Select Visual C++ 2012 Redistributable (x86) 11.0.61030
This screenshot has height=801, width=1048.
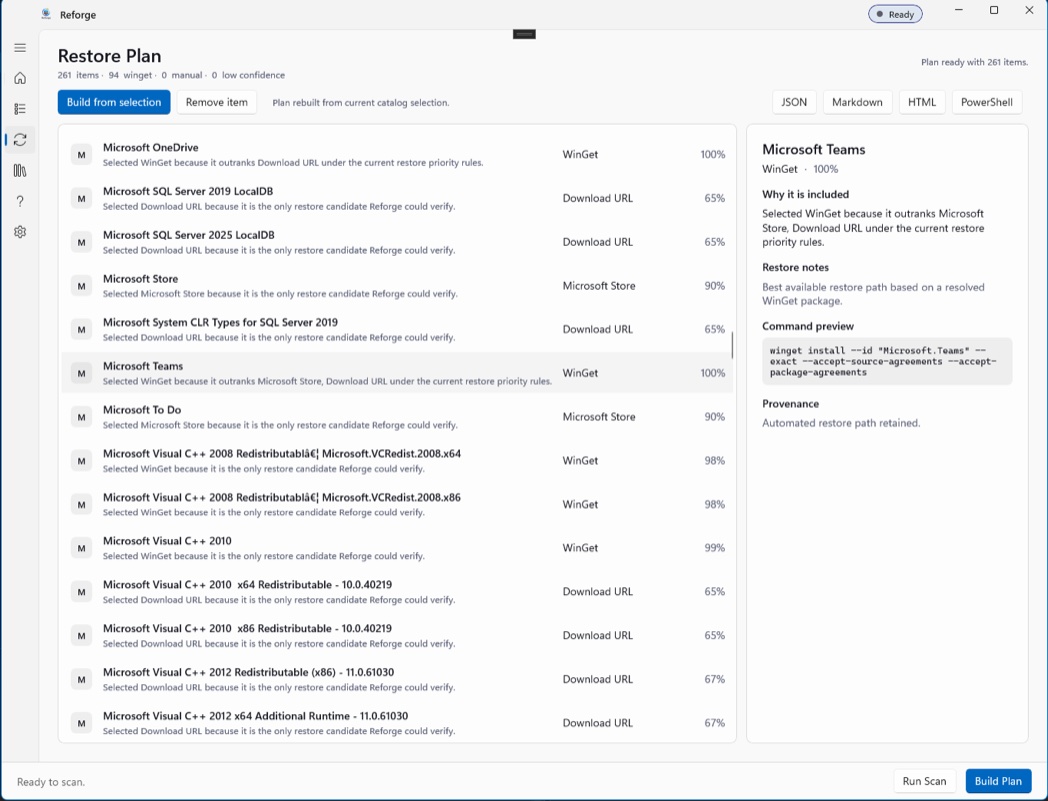[x=397, y=679]
